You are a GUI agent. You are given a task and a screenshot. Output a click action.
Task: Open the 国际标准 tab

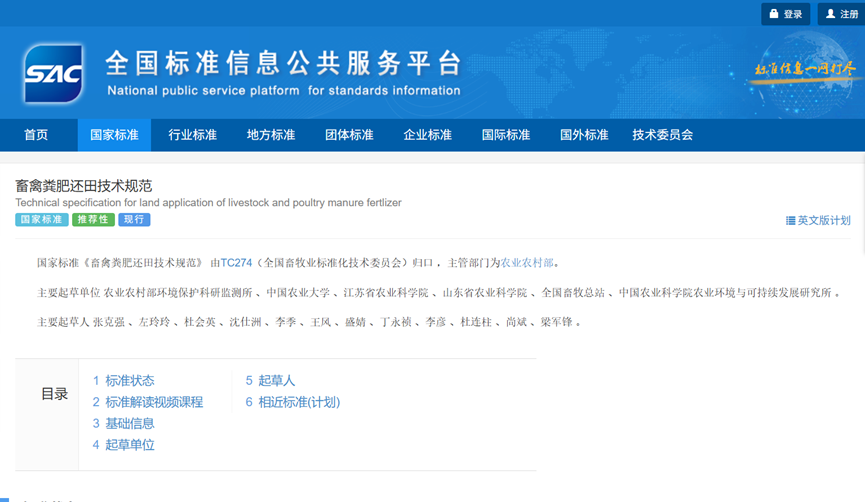(506, 135)
